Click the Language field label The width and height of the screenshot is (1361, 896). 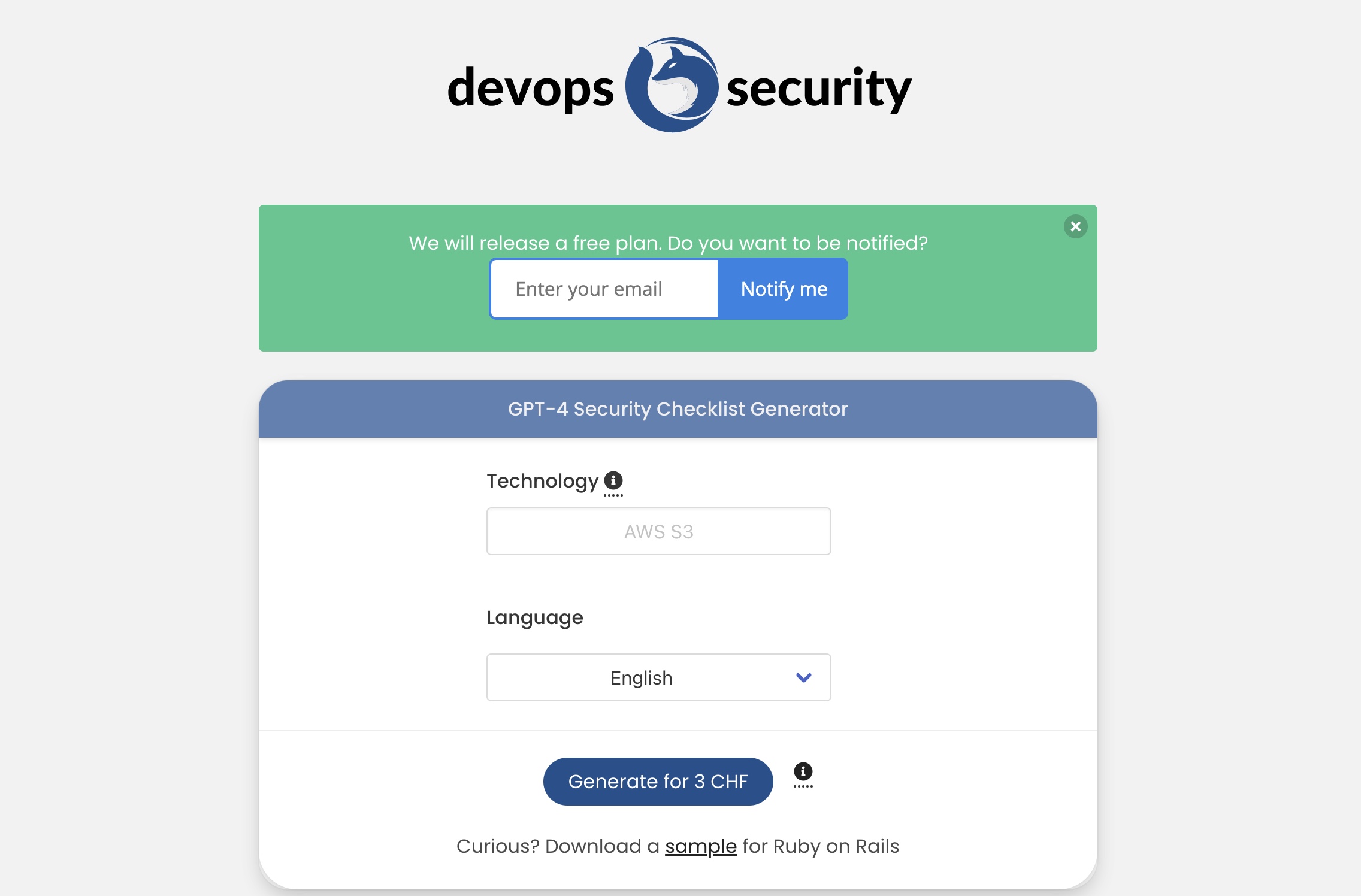[x=534, y=617]
